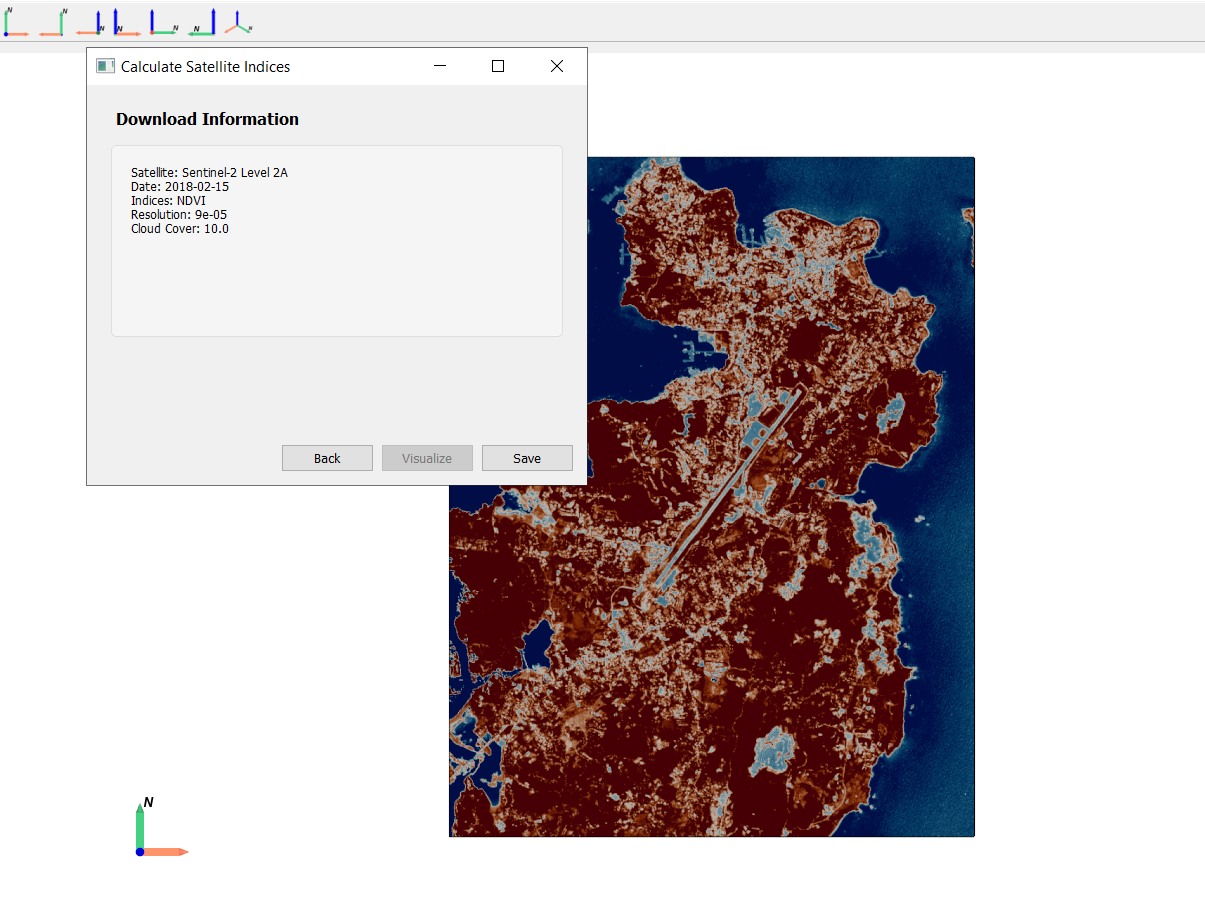This screenshot has width=1205, height=916.
Task: Select view icon with blue up, green left arrows
Action: (x=203, y=22)
